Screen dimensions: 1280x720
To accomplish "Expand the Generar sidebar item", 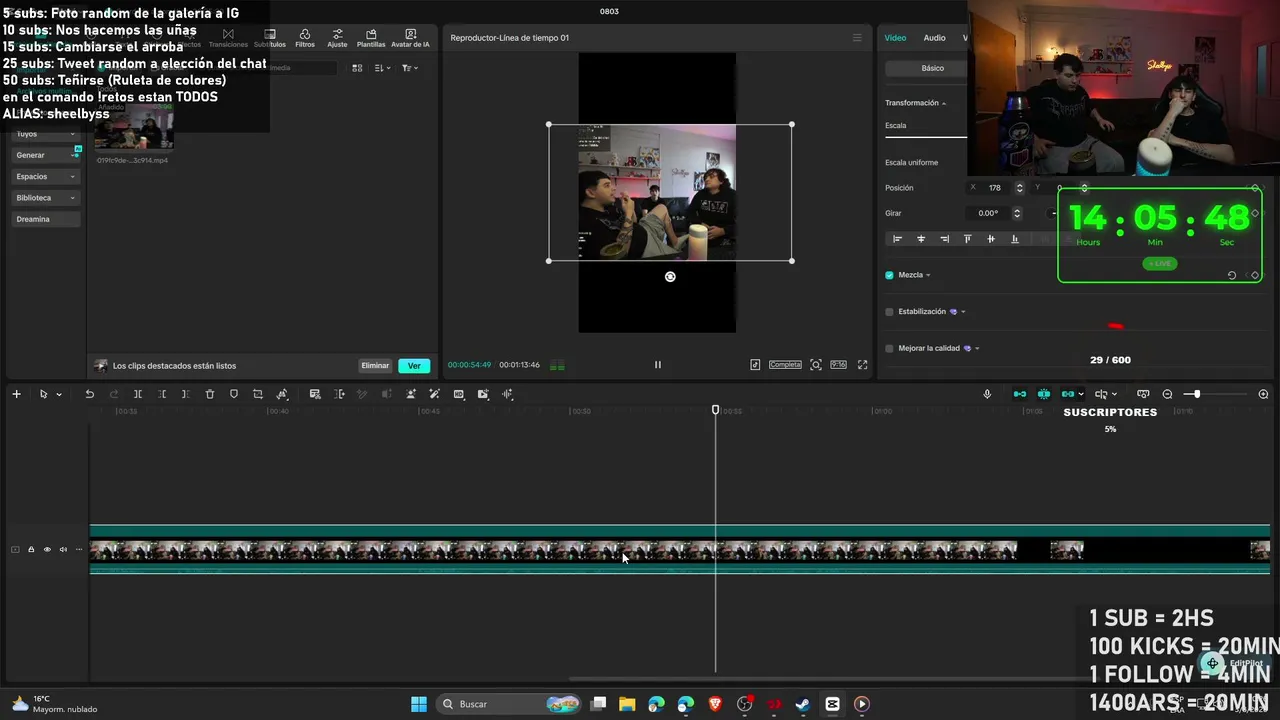I will pos(46,155).
